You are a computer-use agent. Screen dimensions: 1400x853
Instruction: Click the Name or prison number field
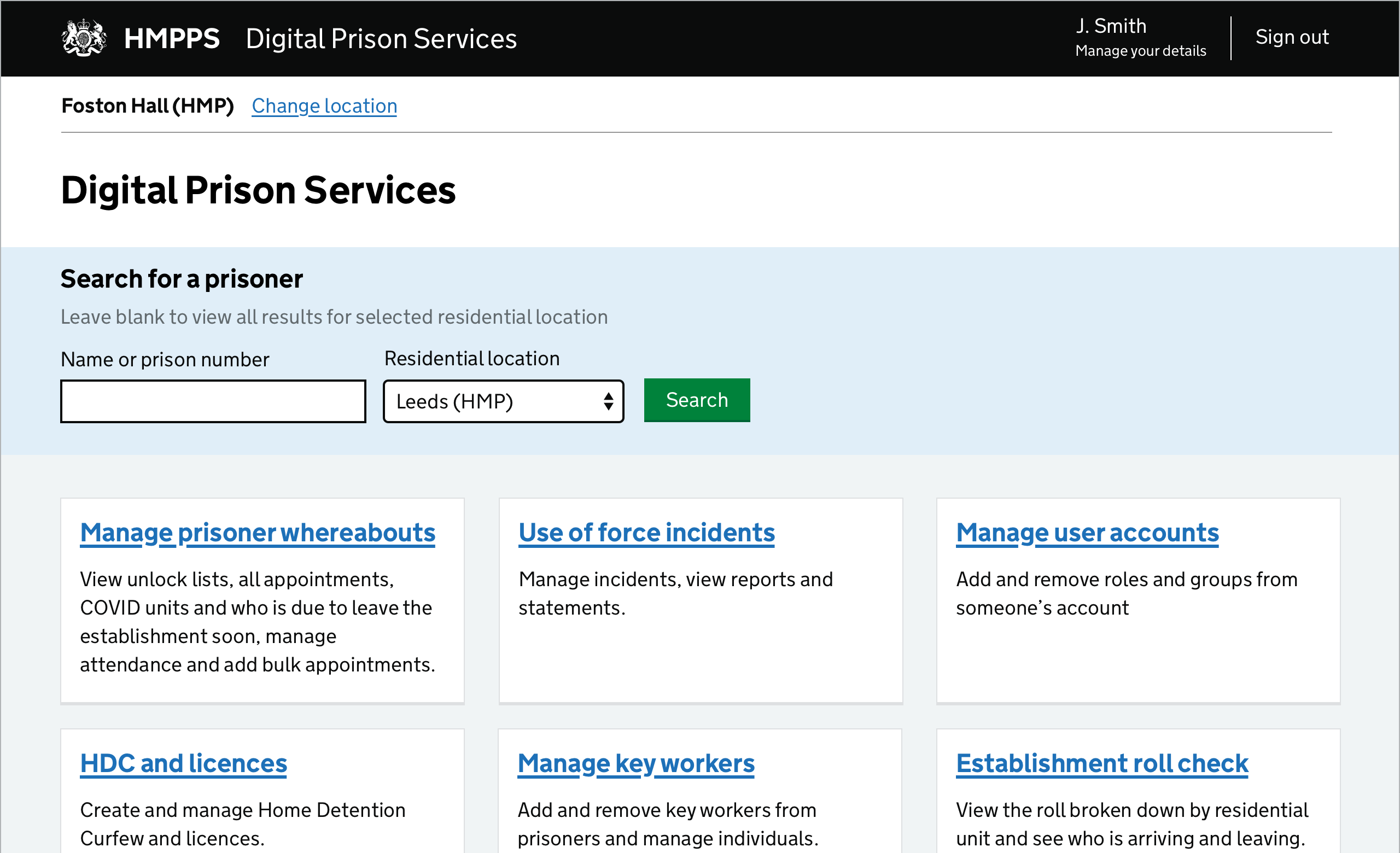(x=213, y=401)
